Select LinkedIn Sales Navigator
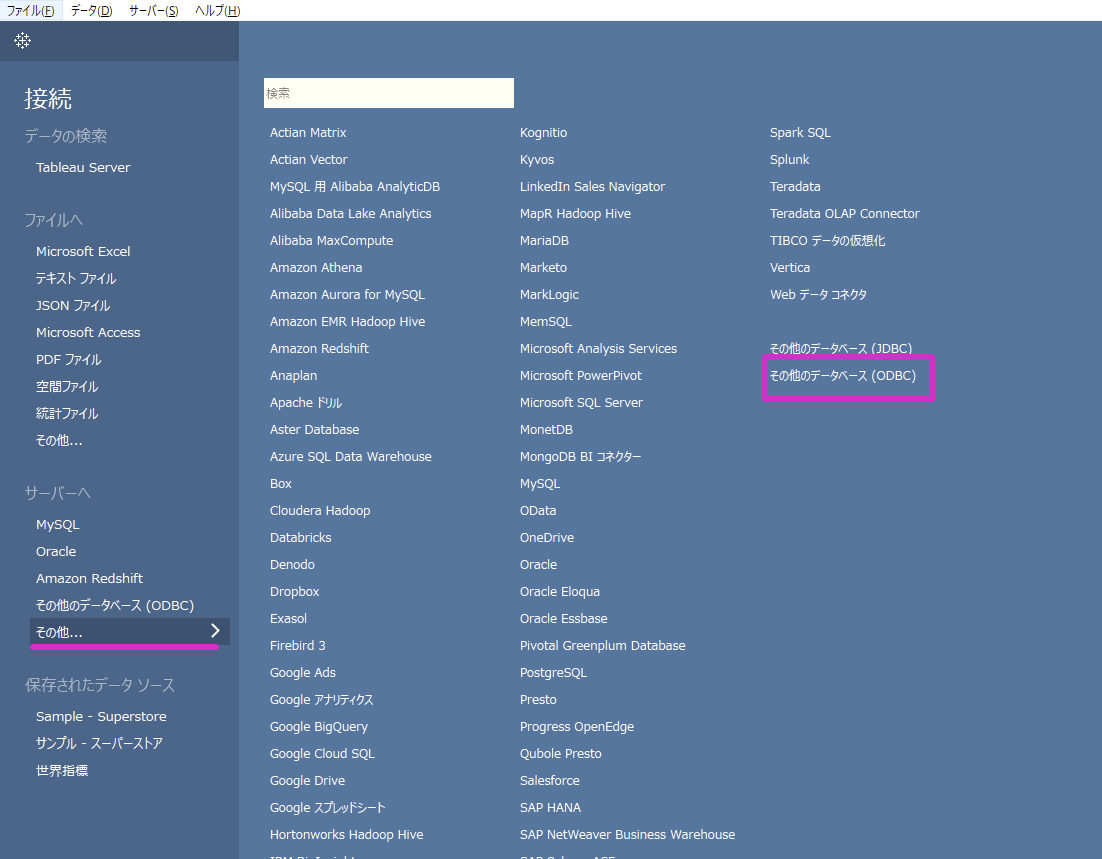This screenshot has width=1102, height=859. pos(592,187)
